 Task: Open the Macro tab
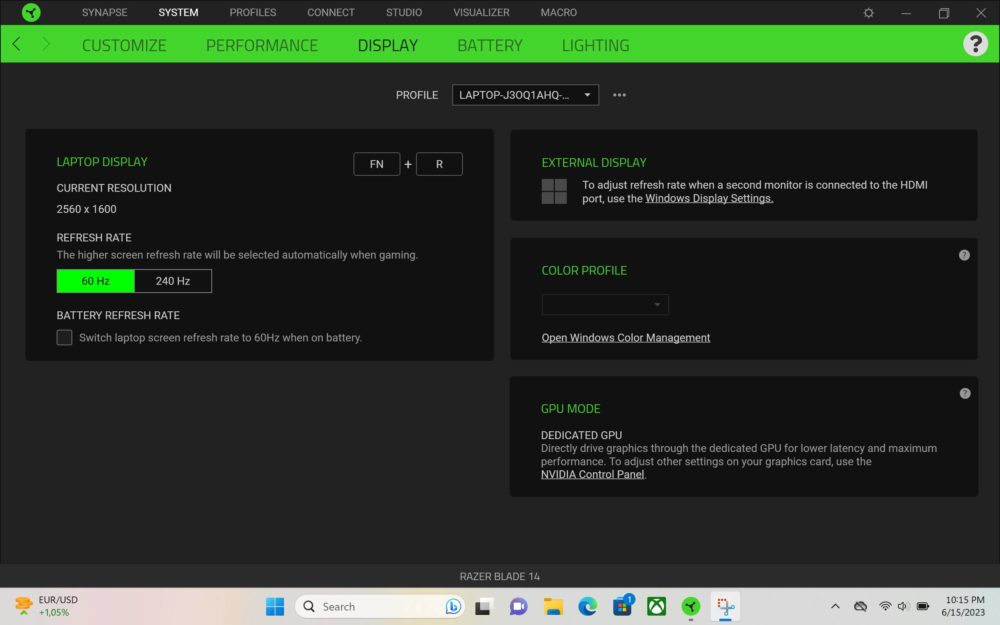coord(559,12)
